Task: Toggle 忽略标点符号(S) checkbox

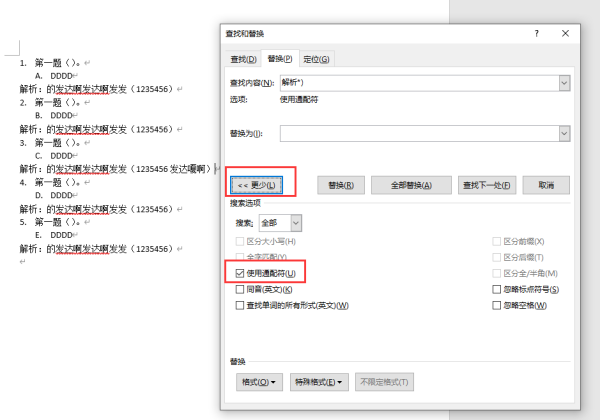Action: pos(496,289)
